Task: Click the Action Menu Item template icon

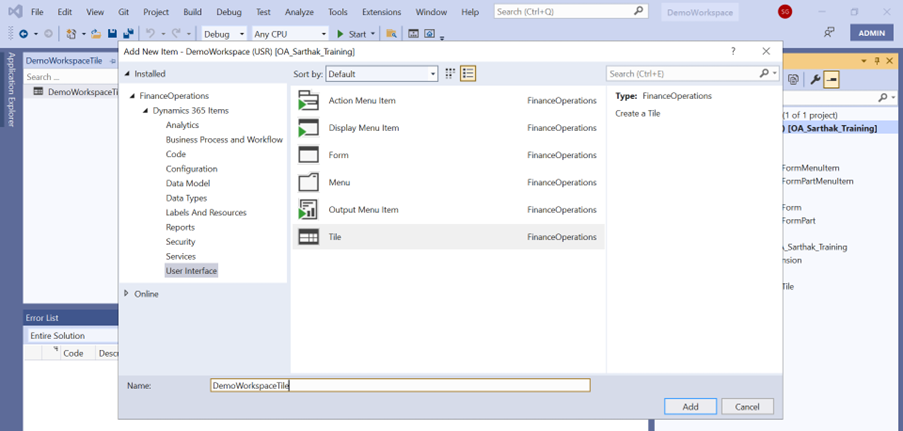Action: pos(308,101)
